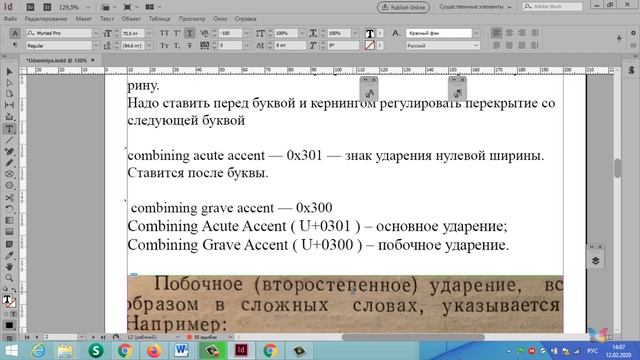This screenshot has height=360, width=640.
Task: Open the workspace switcher dropdown
Action: click(475, 7)
